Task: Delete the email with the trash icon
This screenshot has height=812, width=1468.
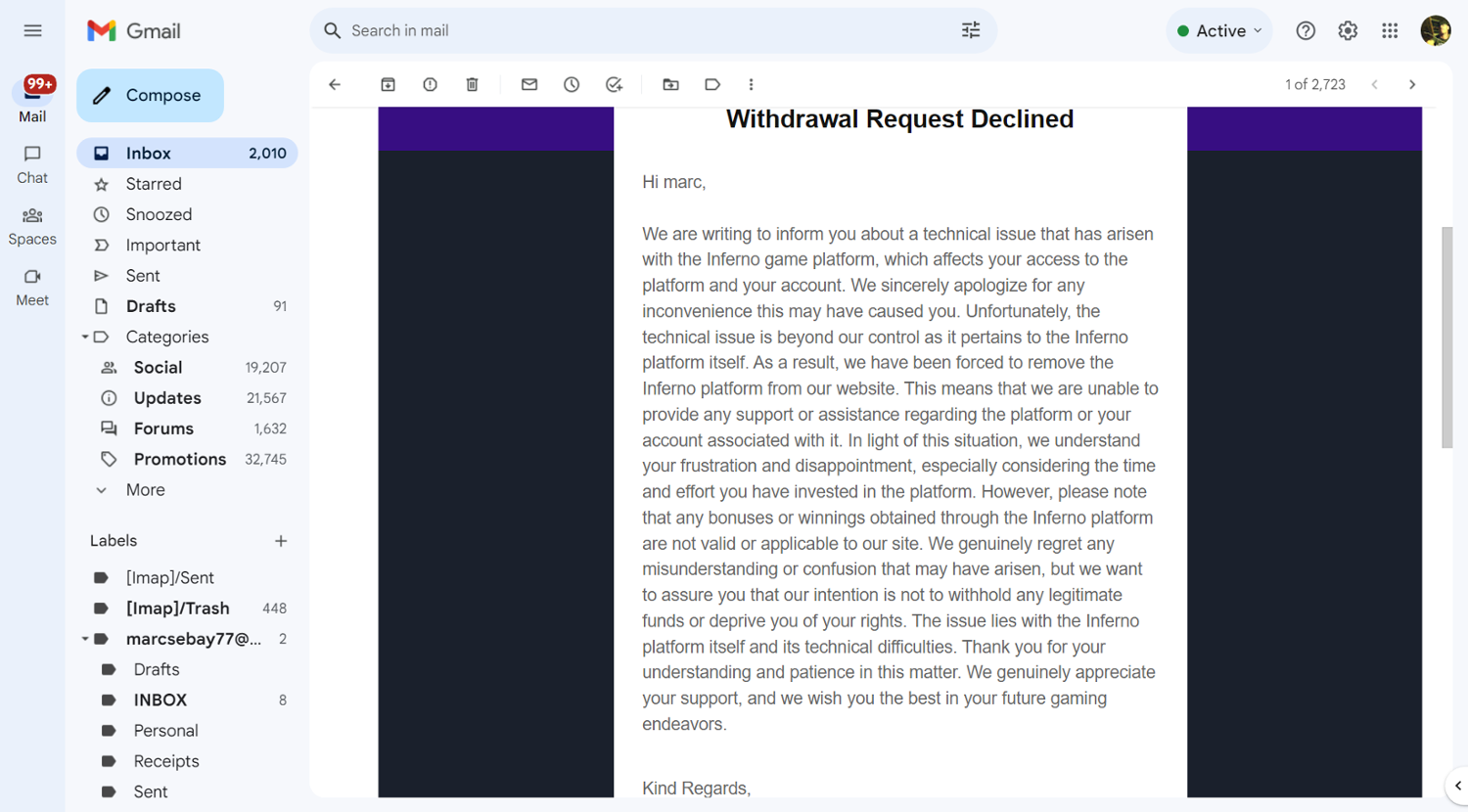Action: click(472, 85)
